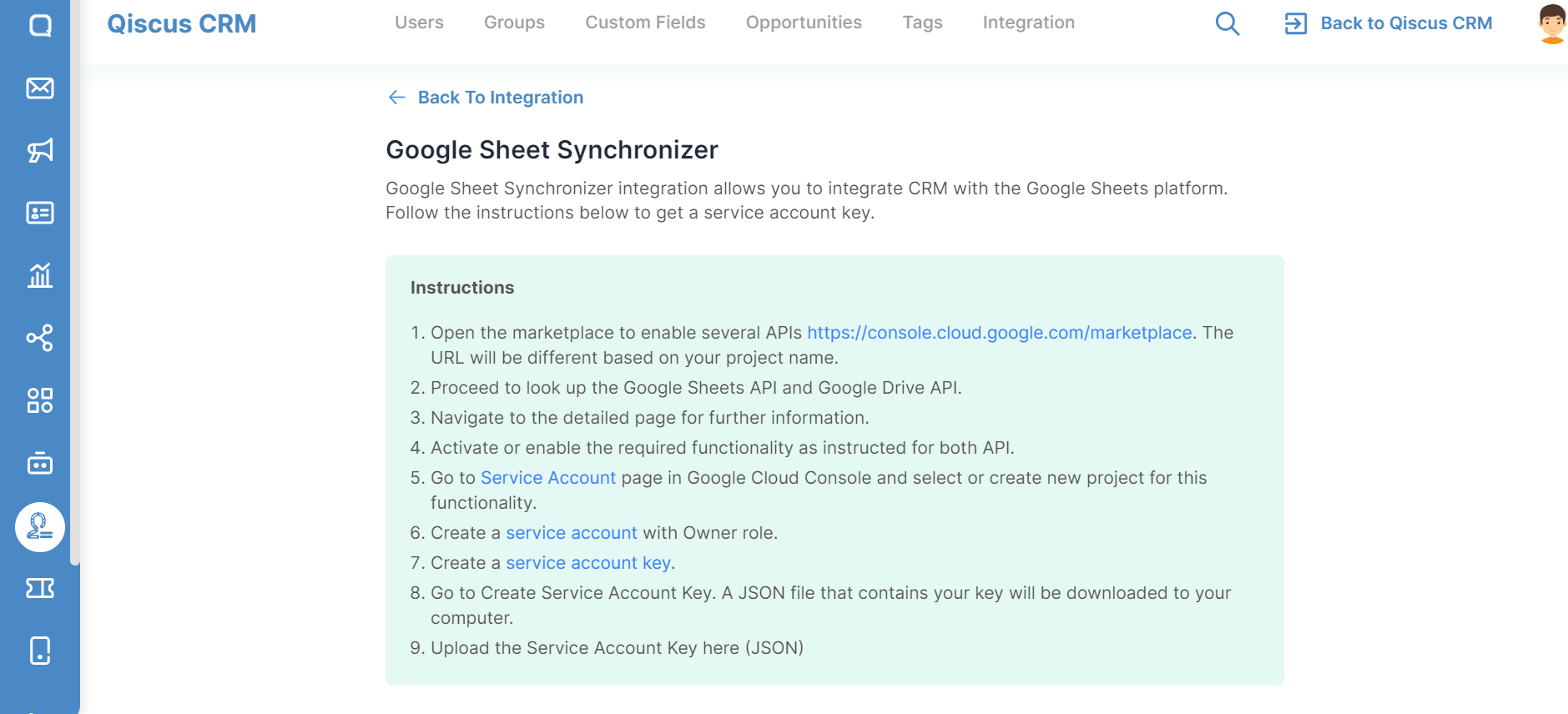Viewport: 1568px width, 714px height.
Task: Click the Qiscus CRM logo title
Action: tap(182, 23)
